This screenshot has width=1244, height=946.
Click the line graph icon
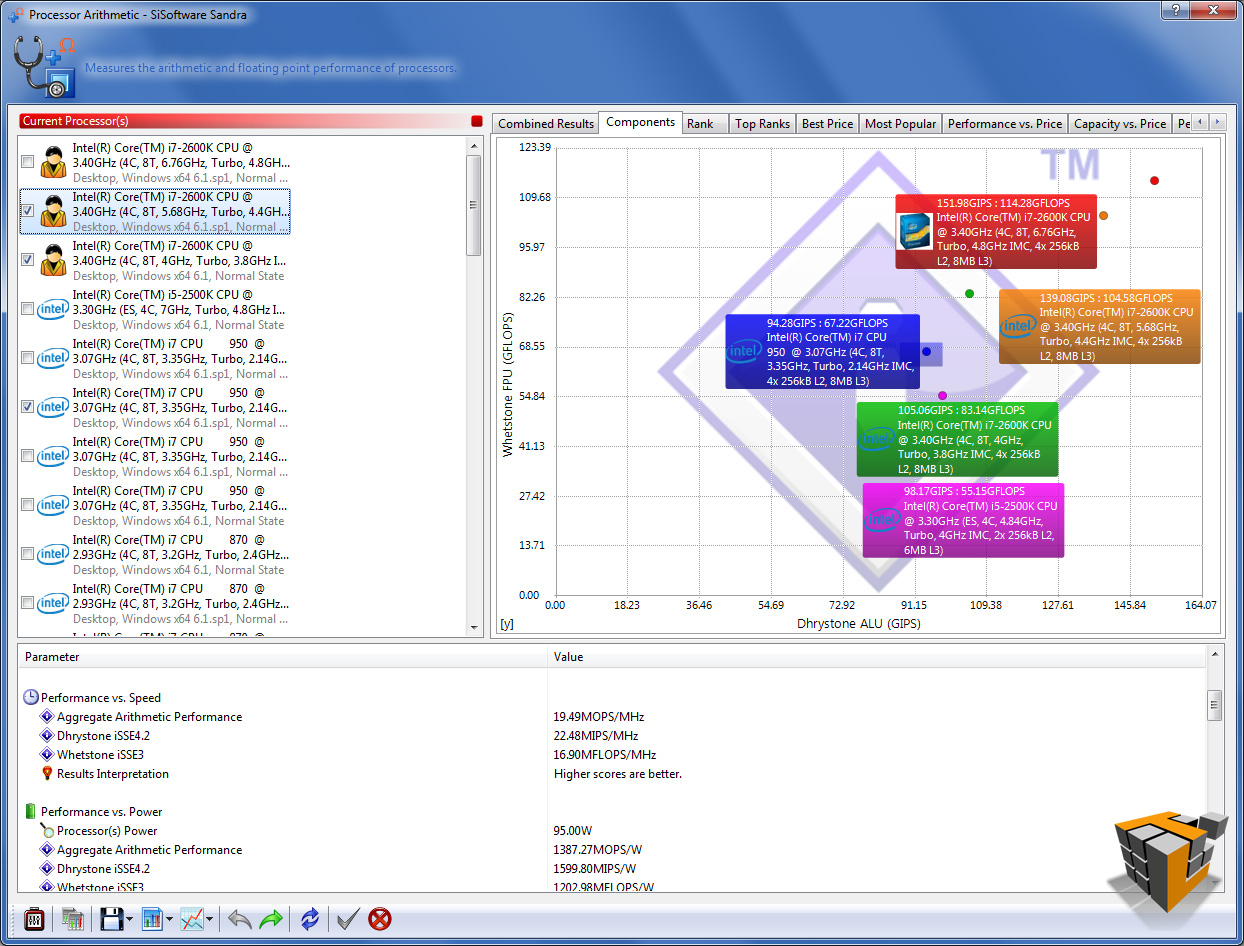pos(192,918)
